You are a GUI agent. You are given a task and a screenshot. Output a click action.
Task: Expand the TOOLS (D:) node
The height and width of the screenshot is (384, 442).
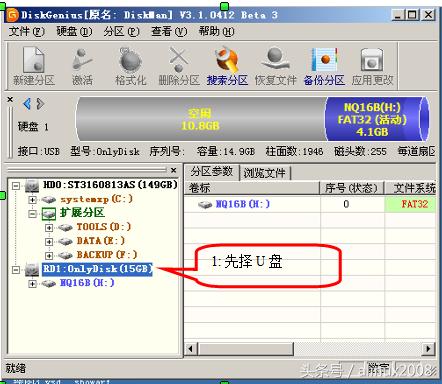click(49, 228)
